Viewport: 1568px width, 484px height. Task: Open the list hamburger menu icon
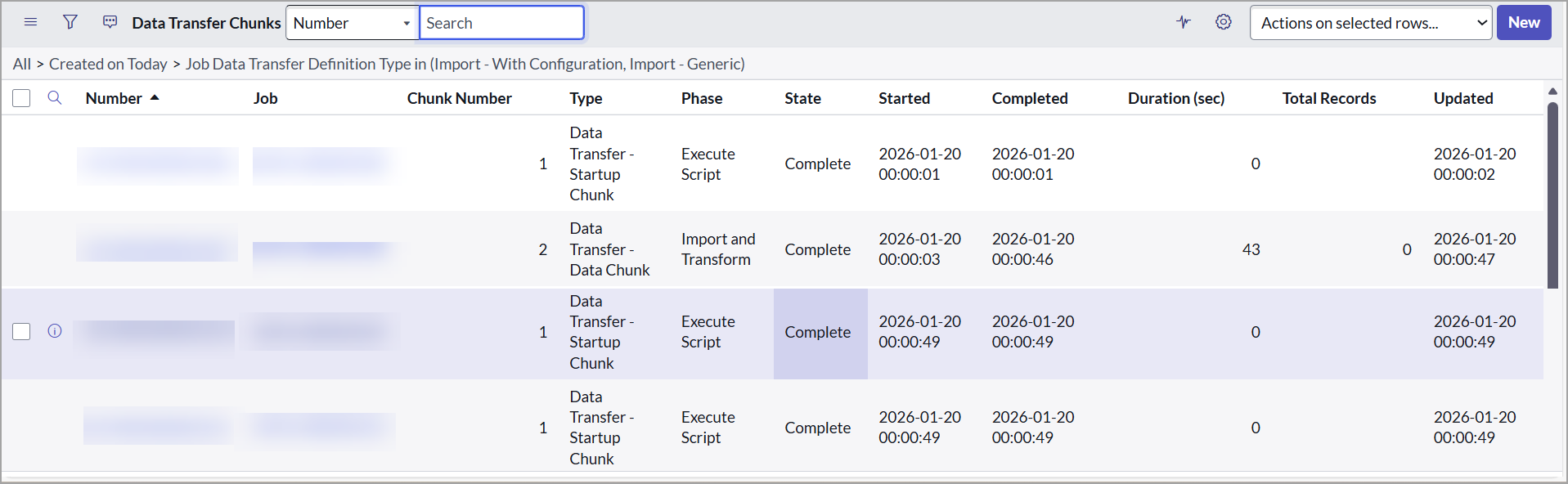pyautogui.click(x=30, y=22)
